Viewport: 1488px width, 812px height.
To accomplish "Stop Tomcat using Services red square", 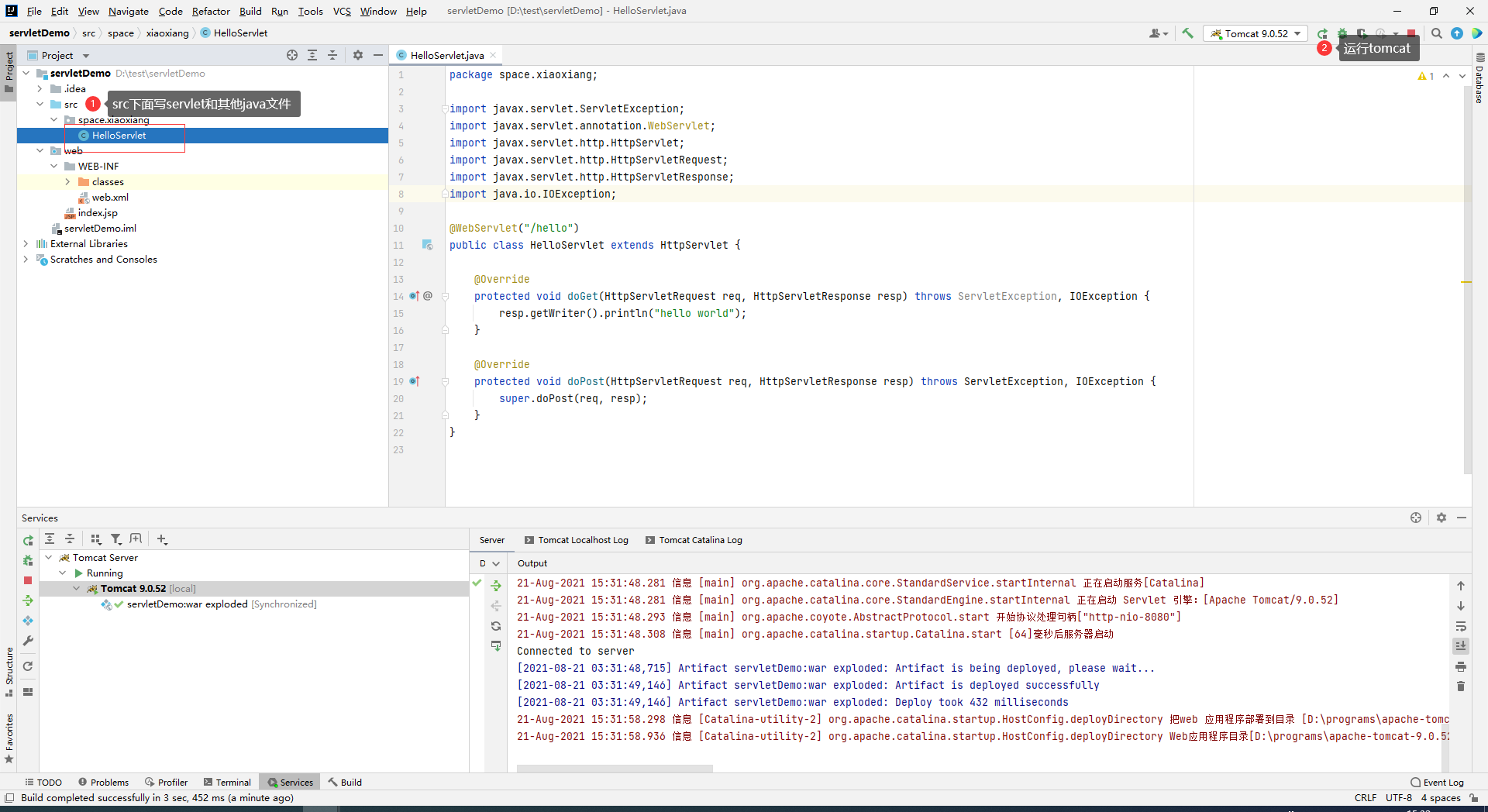I will coord(28,580).
